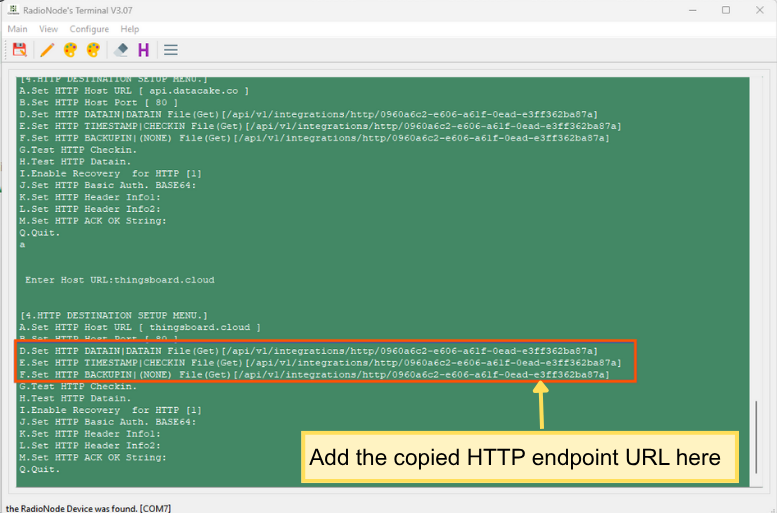Click the highlighted BACKUPIN File endpoint line
Image resolution: width=777 pixels, height=513 pixels.
[x=314, y=375]
